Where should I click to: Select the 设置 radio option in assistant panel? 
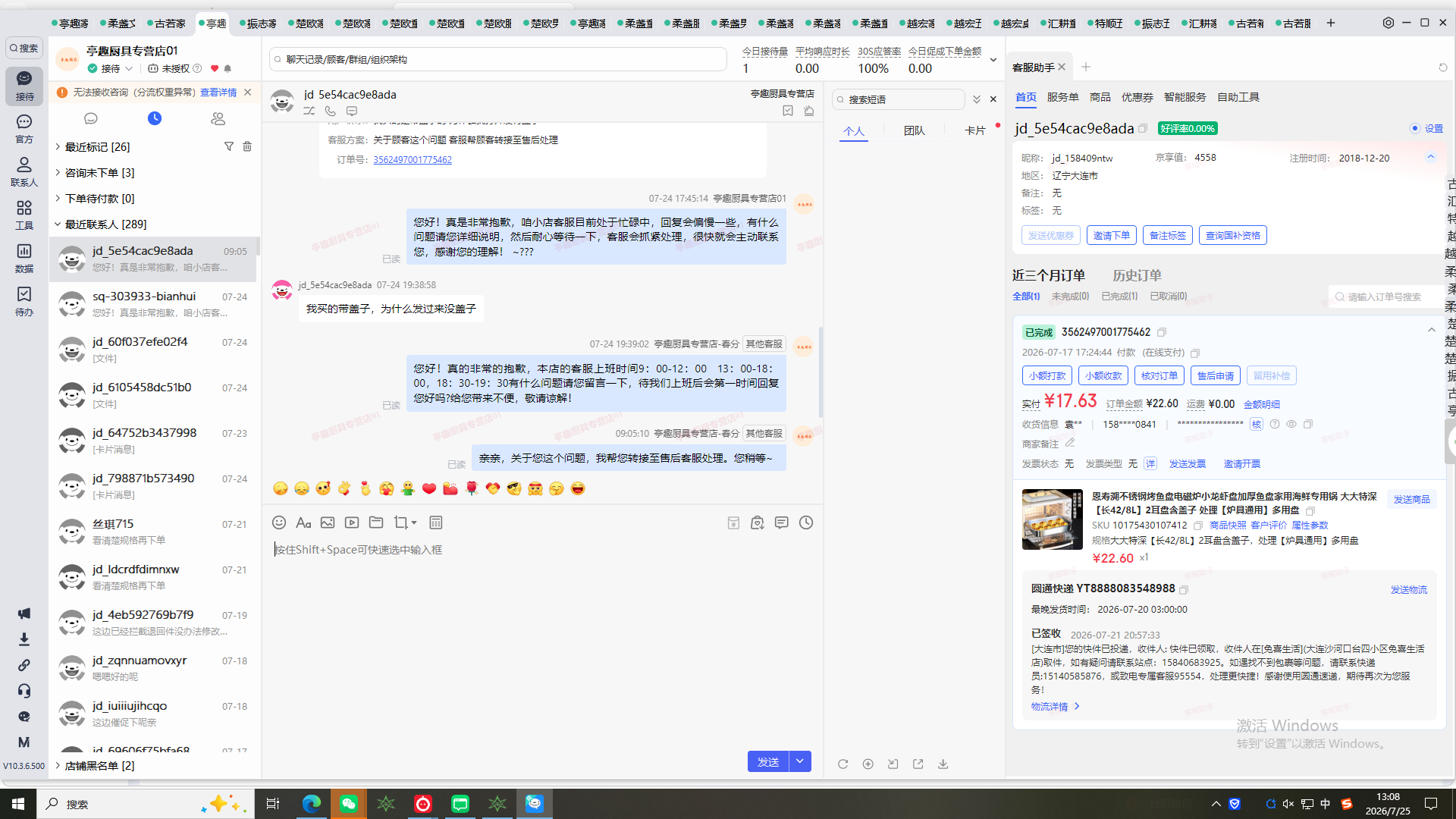(x=1415, y=128)
